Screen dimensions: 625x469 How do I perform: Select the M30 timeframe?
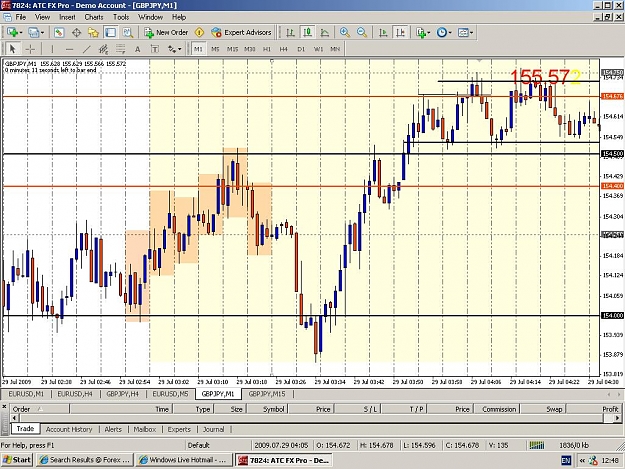pos(250,49)
